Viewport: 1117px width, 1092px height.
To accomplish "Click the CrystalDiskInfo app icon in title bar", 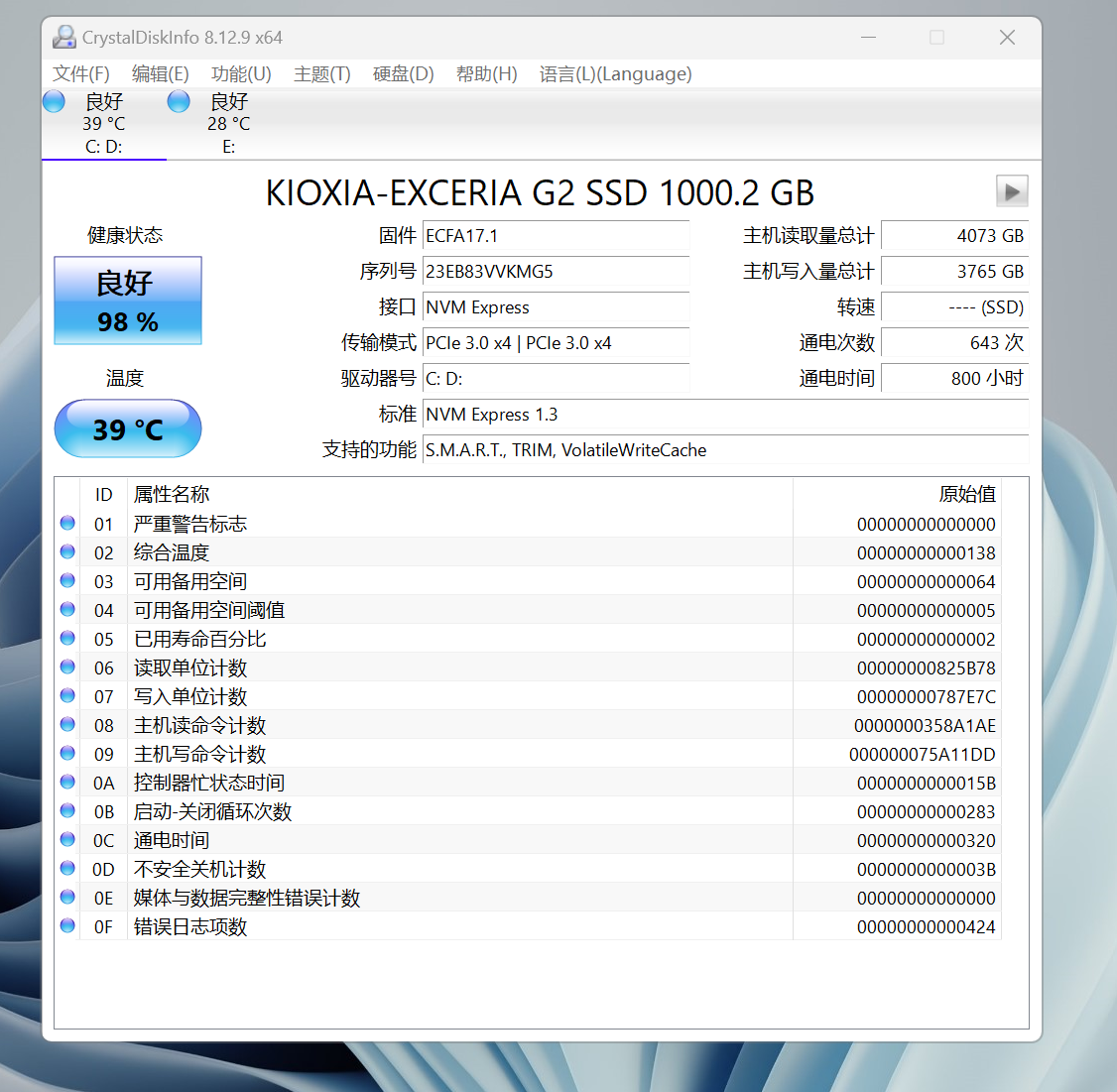I will [x=64, y=38].
